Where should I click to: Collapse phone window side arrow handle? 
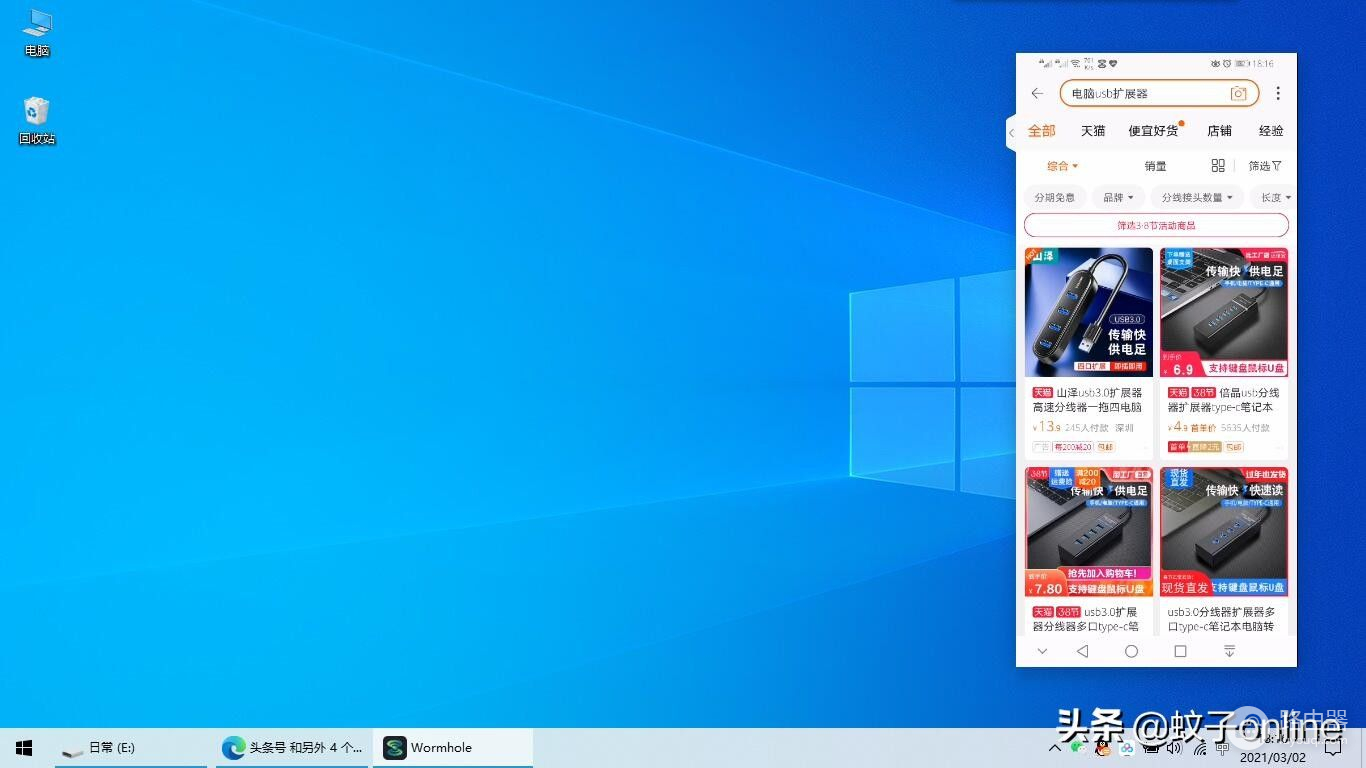point(1011,132)
